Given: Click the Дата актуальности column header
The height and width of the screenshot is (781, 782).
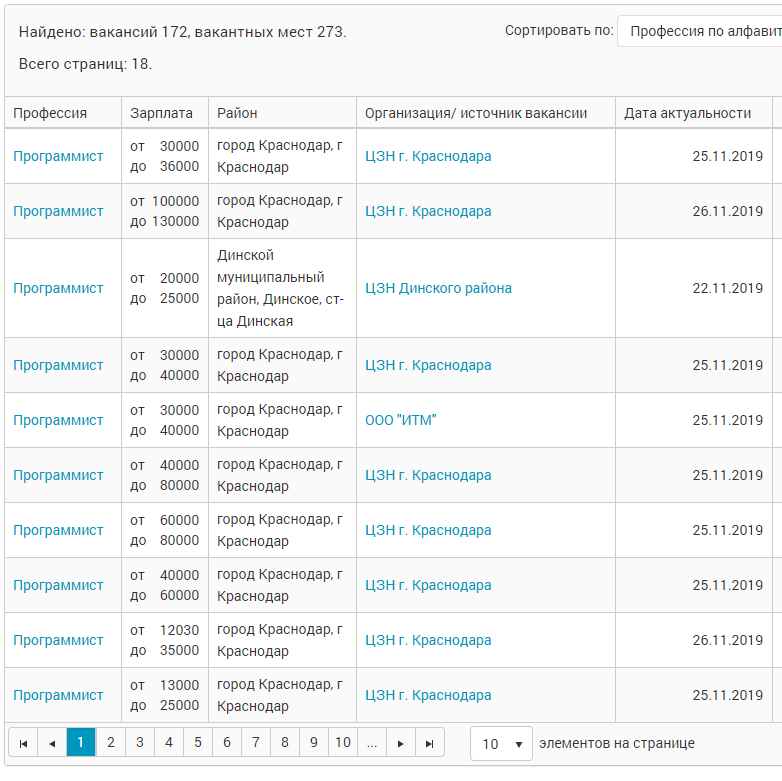Looking at the screenshot, I should pyautogui.click(x=688, y=113).
